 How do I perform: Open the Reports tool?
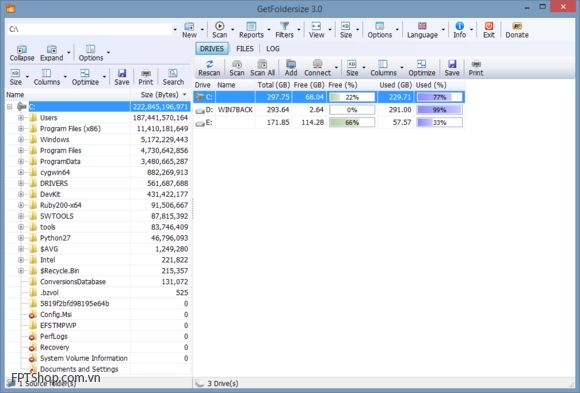coord(251,30)
